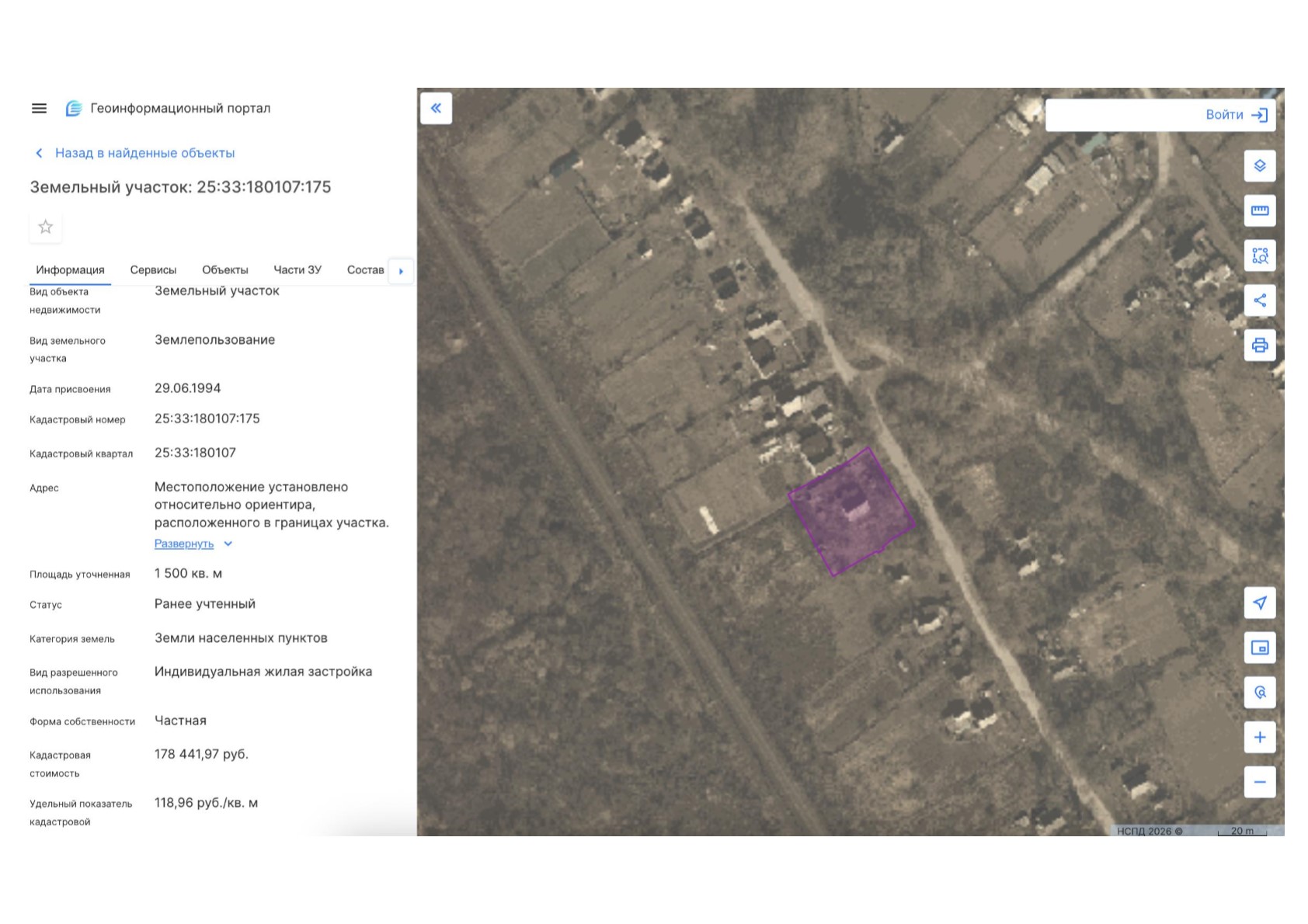
Task: Activate the ruler measurement tool
Action: pos(1259,210)
